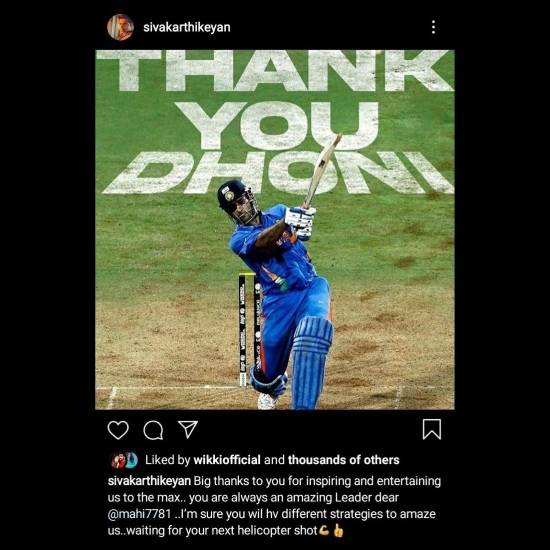Tap the thumbs up emoji in caption
The width and height of the screenshot is (550, 550).
pyautogui.click(x=338, y=530)
